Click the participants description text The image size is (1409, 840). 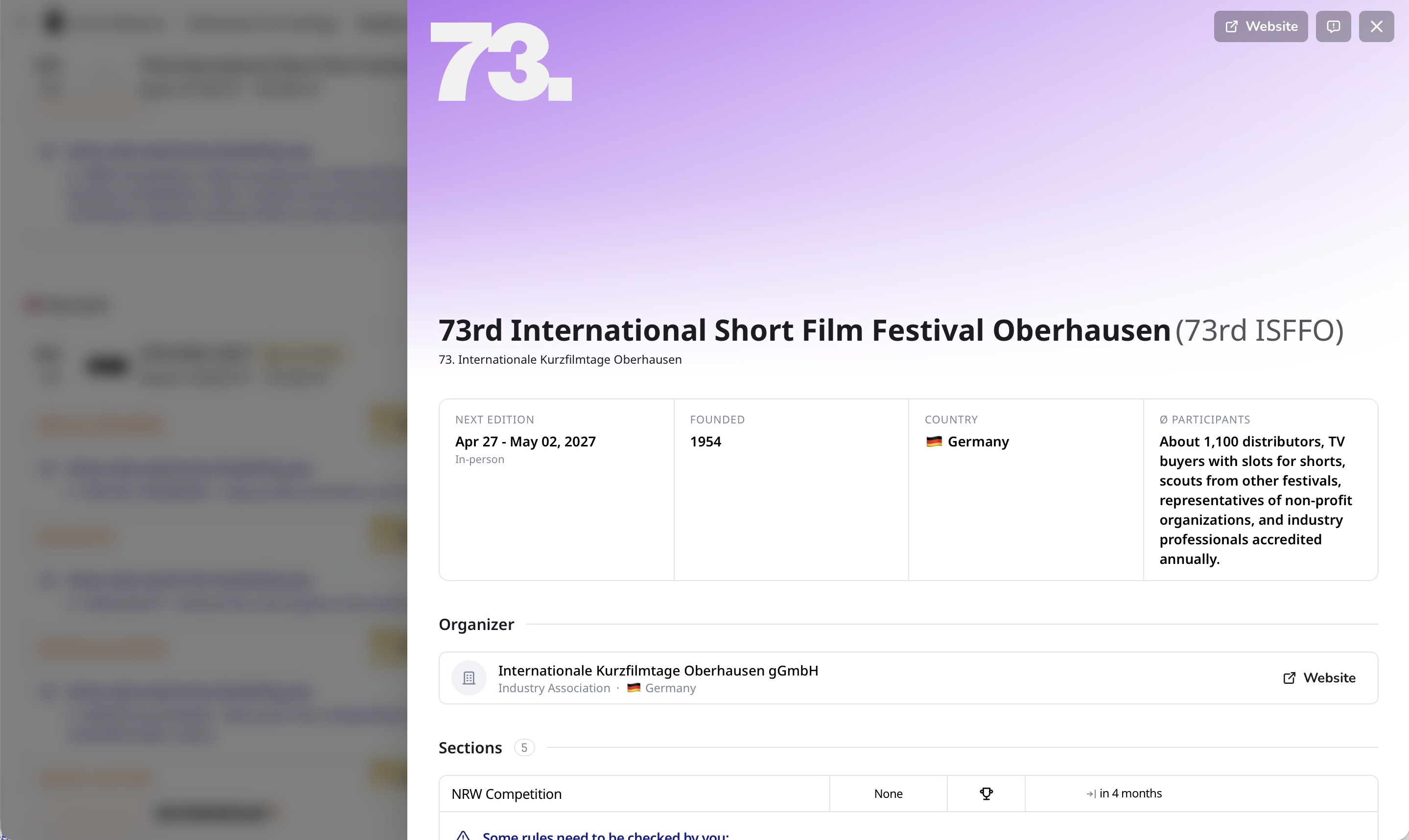point(1256,500)
